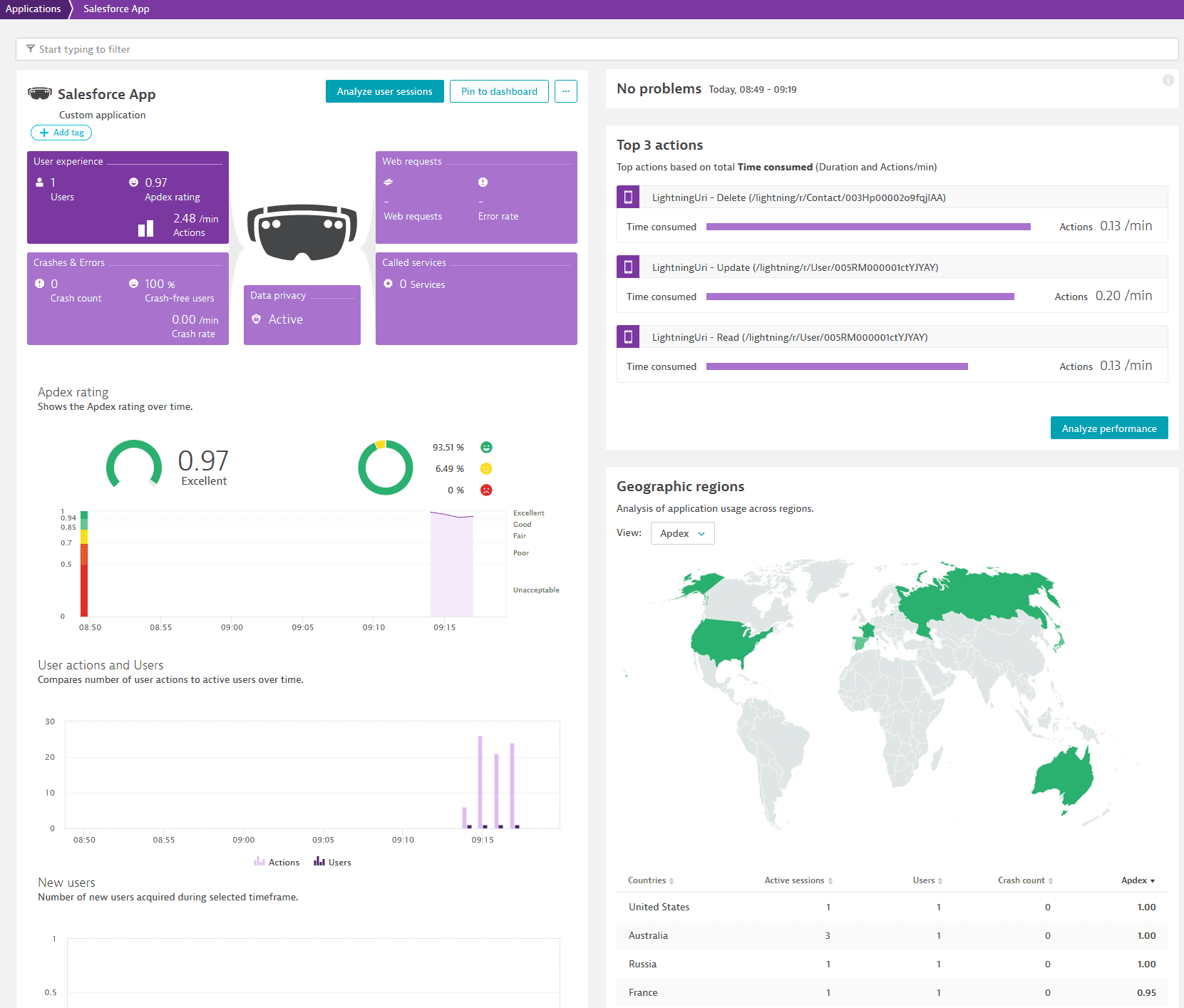Click the Delete action Time consumed bar
The width and height of the screenshot is (1184, 1008).
point(868,227)
